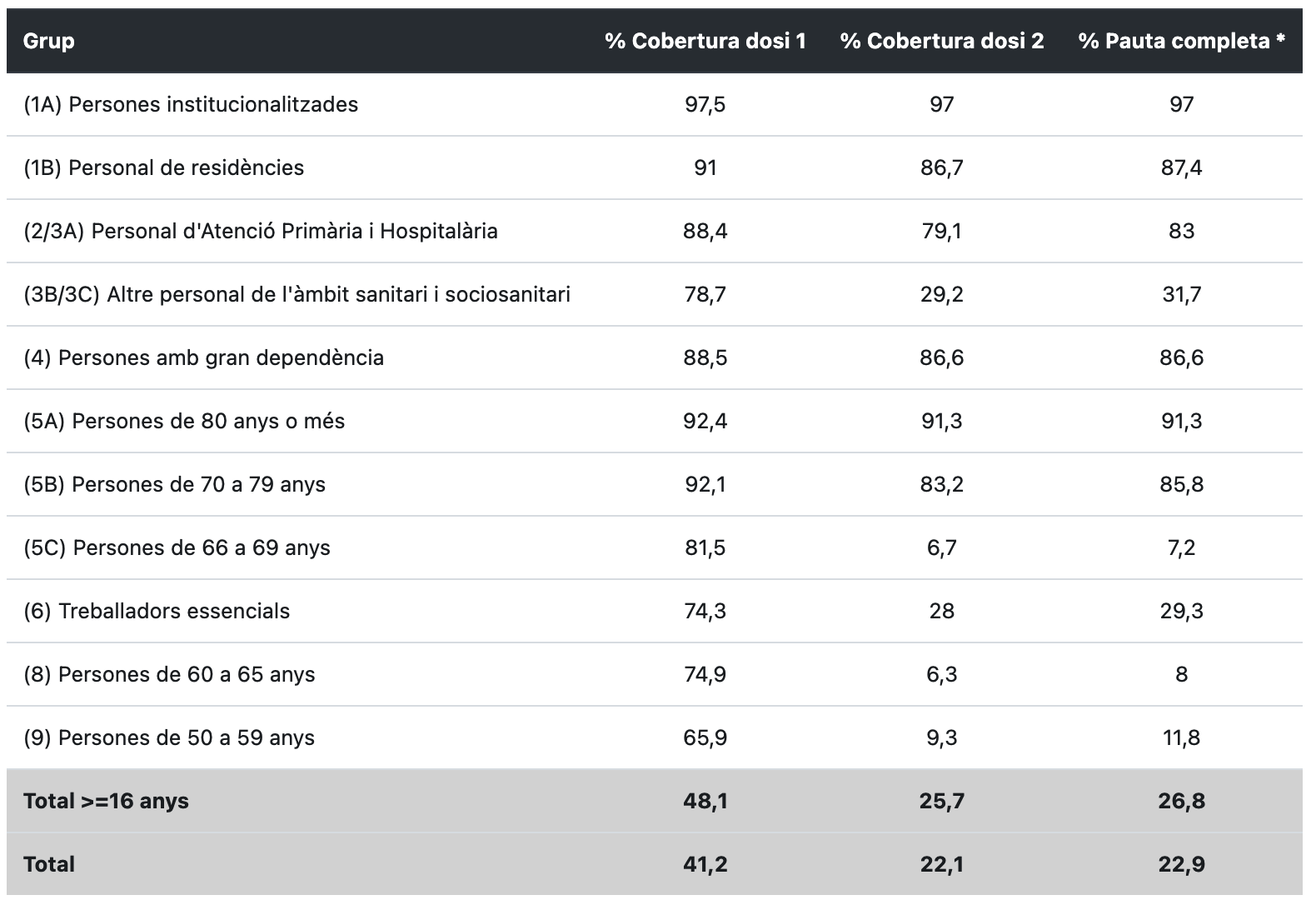The image size is (1316, 905).
Task: Click the % Cobertura dosi 1 header
Action: coord(705,41)
